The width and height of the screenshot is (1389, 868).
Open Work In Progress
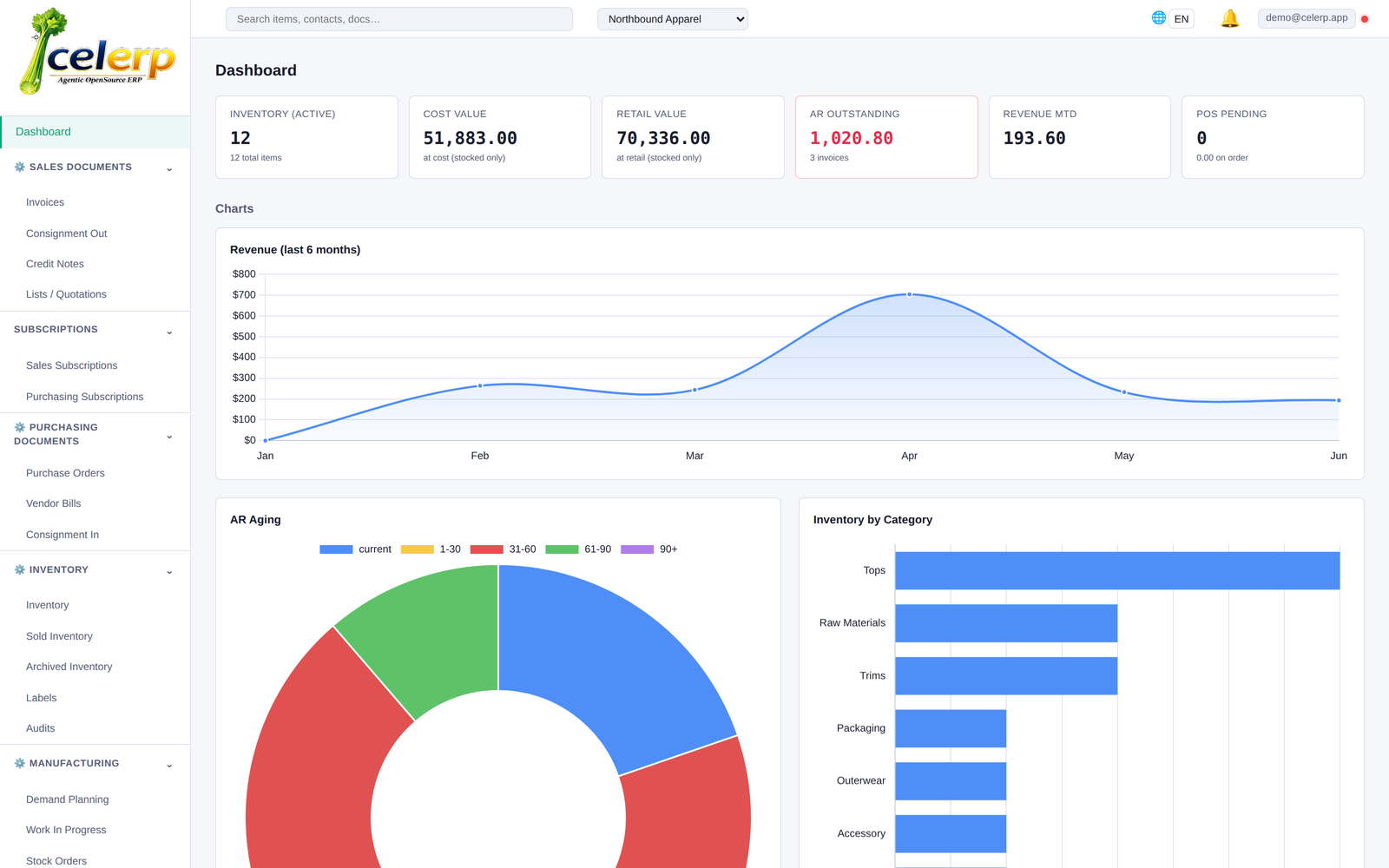coord(66,830)
